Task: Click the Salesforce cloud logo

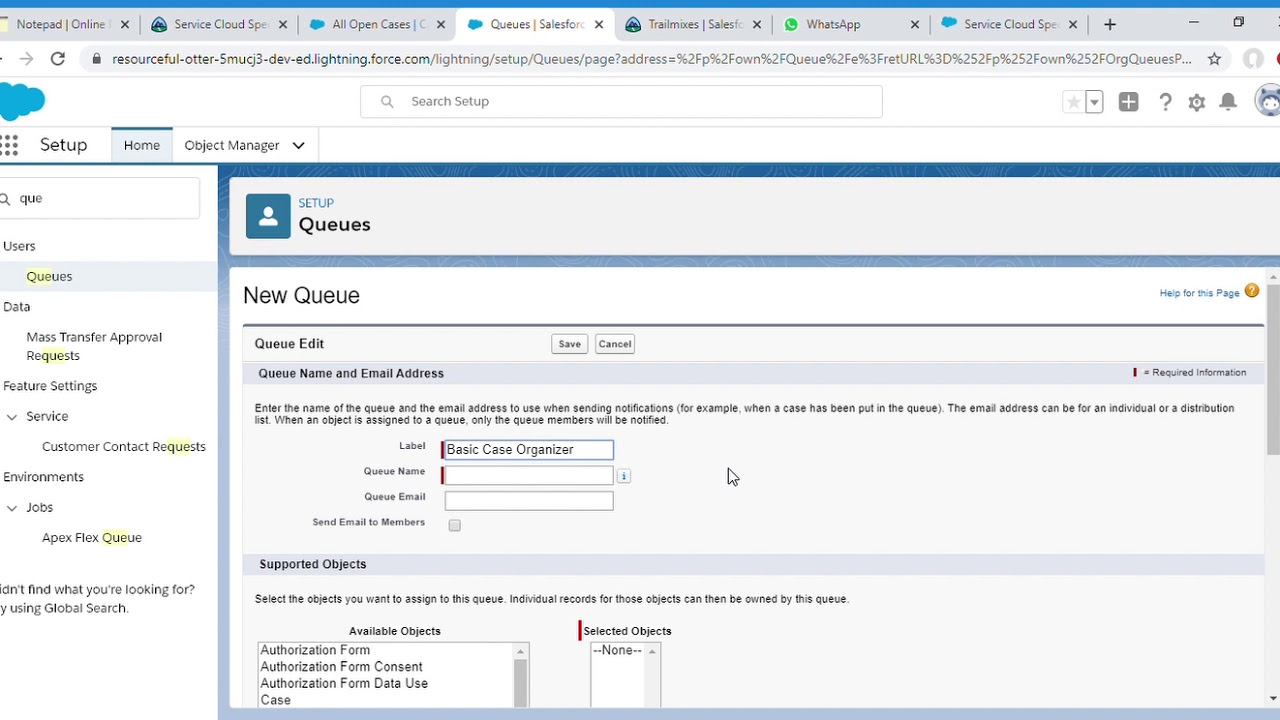Action: [22, 101]
